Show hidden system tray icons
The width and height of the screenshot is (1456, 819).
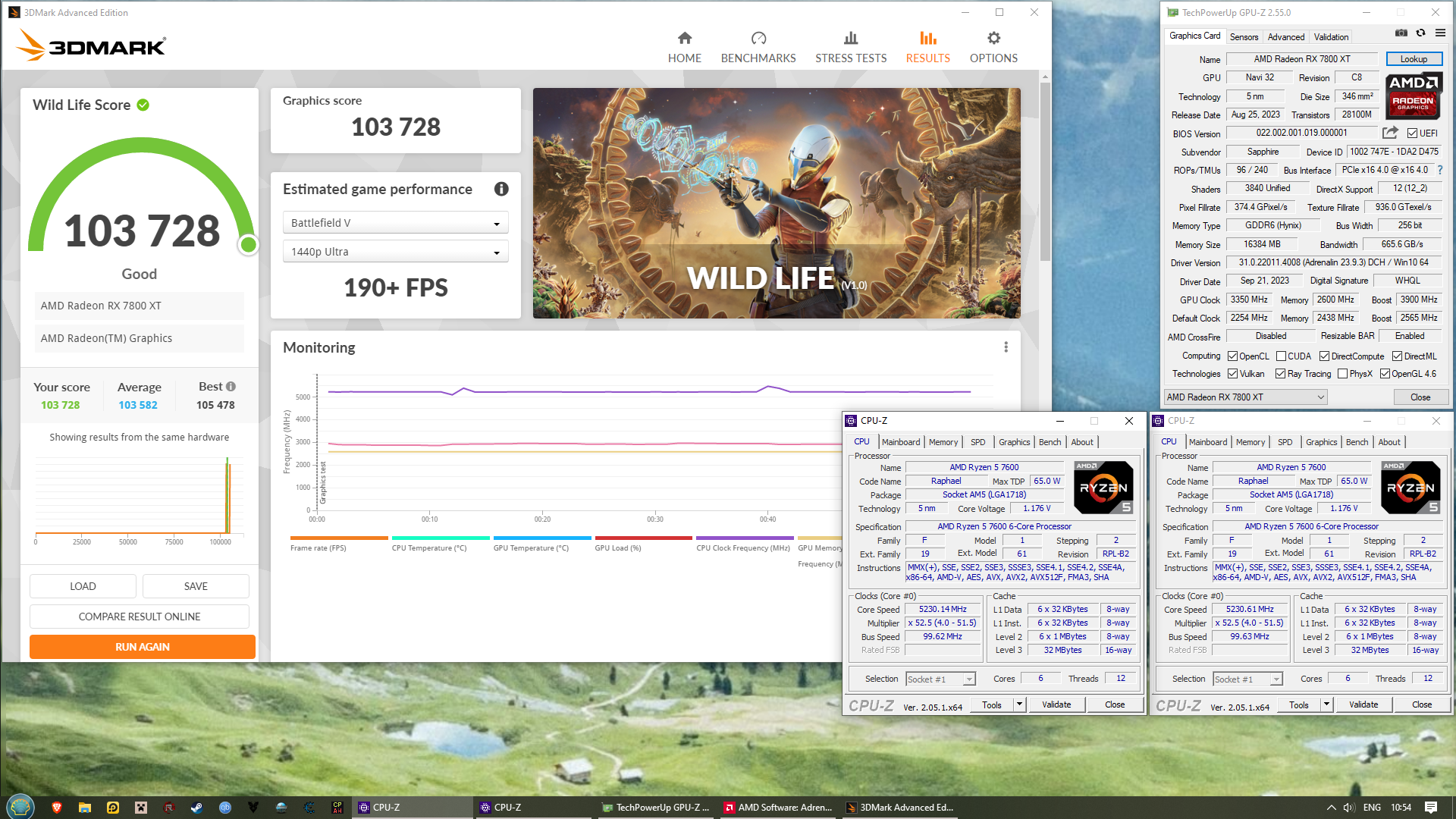coord(1331,808)
